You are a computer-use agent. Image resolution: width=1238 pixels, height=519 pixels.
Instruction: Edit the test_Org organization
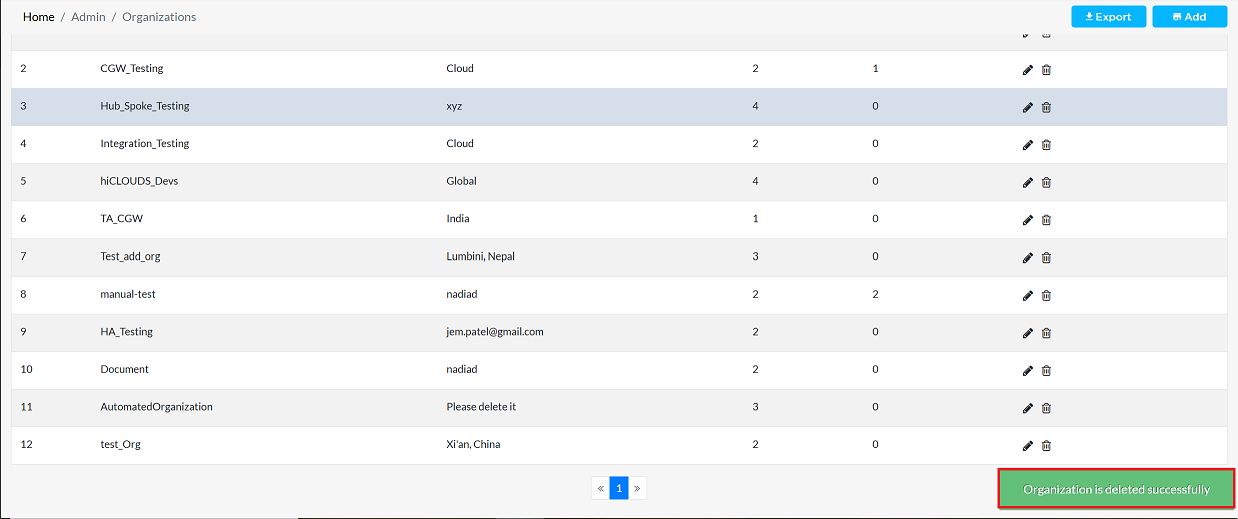[x=1027, y=446]
